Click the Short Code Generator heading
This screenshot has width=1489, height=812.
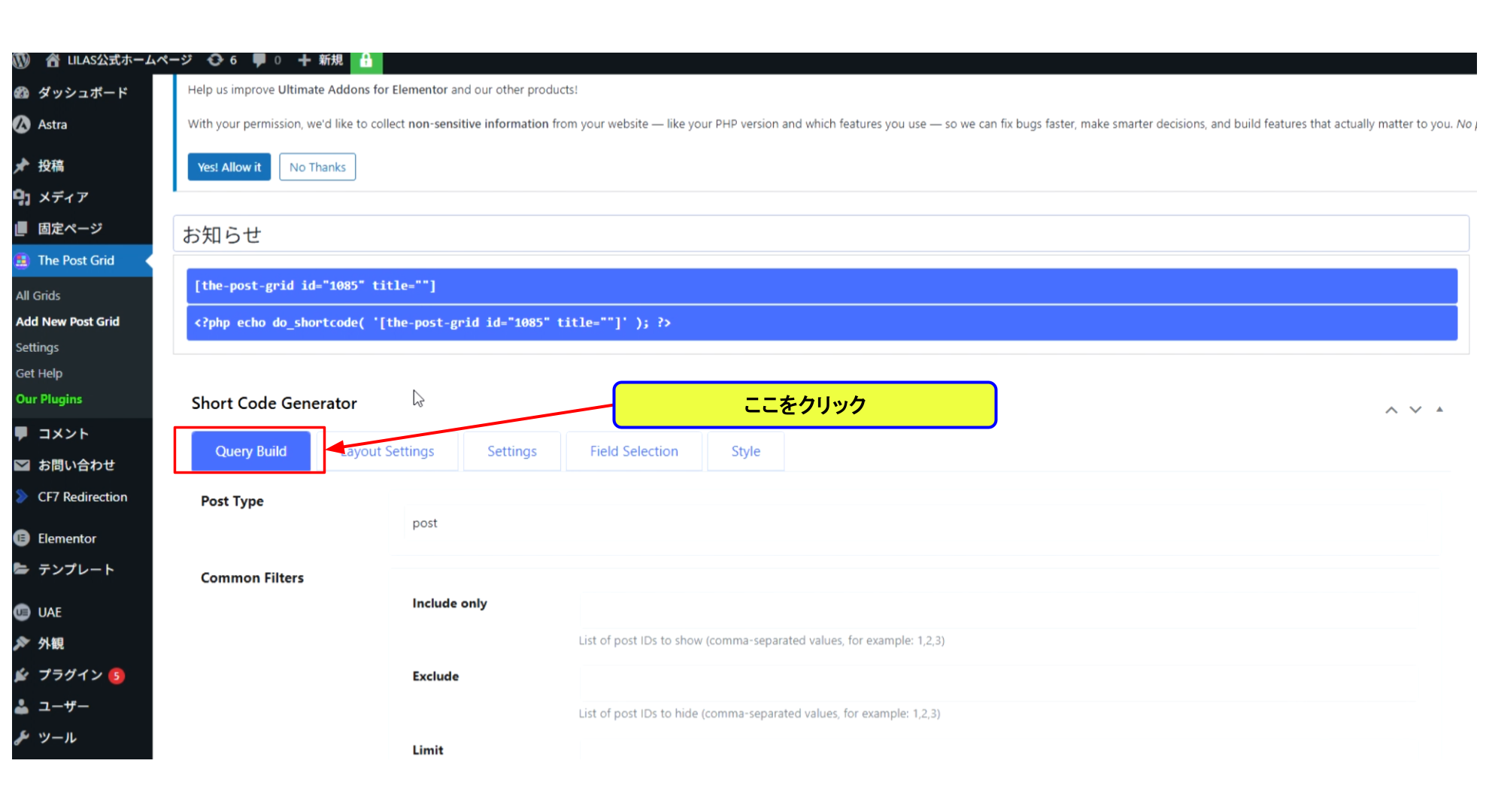pos(274,403)
